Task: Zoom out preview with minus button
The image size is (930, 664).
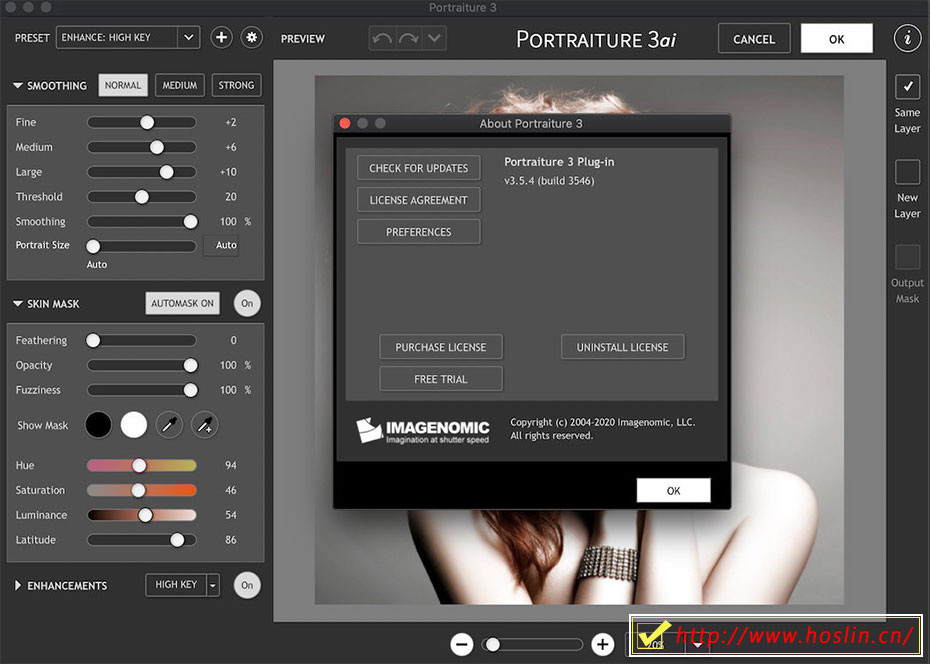Action: pos(461,644)
